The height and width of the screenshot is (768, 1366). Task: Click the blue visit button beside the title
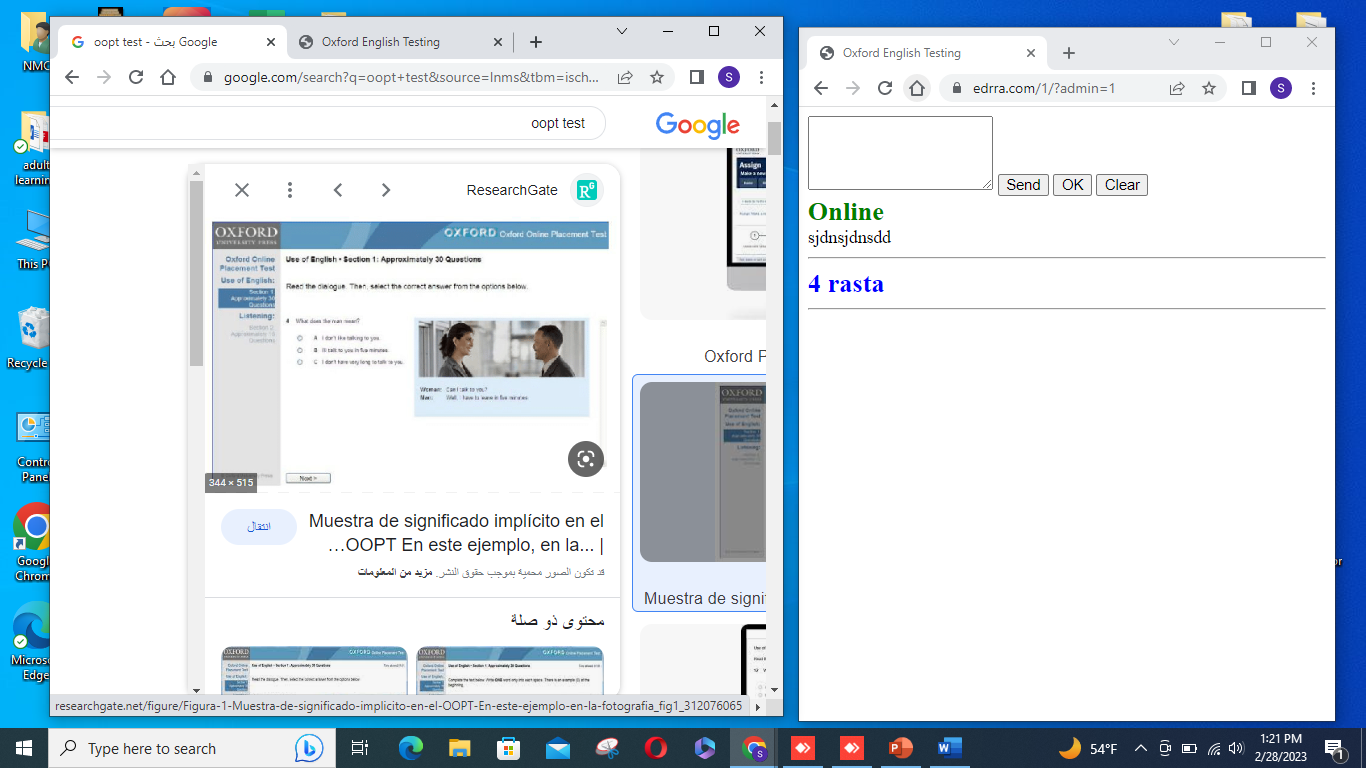(259, 527)
